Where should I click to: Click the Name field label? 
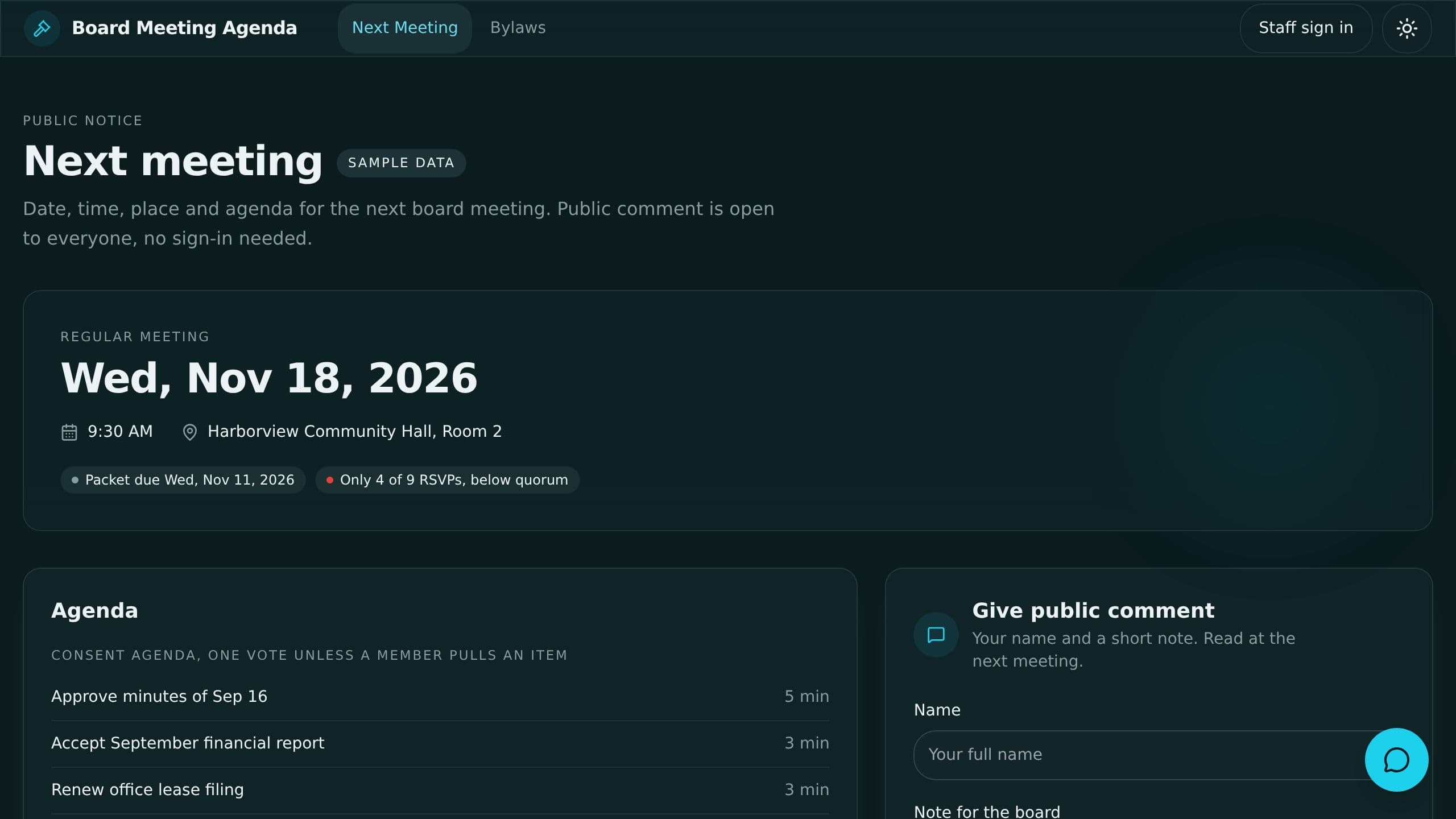(937, 710)
